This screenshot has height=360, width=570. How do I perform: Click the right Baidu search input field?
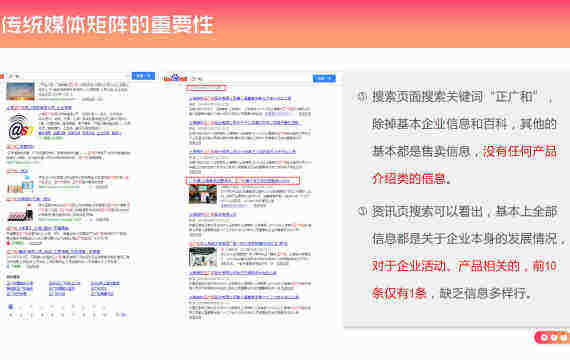click(251, 78)
